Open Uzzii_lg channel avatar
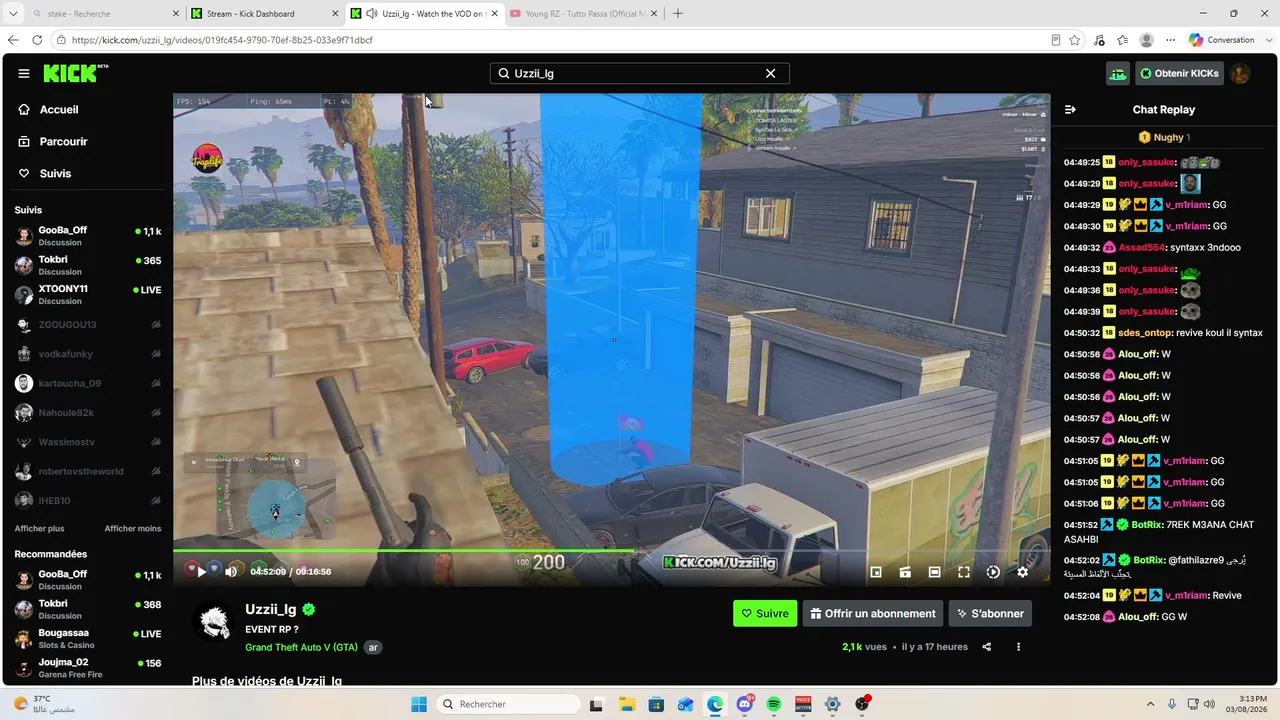1280x720 pixels. pos(213,622)
